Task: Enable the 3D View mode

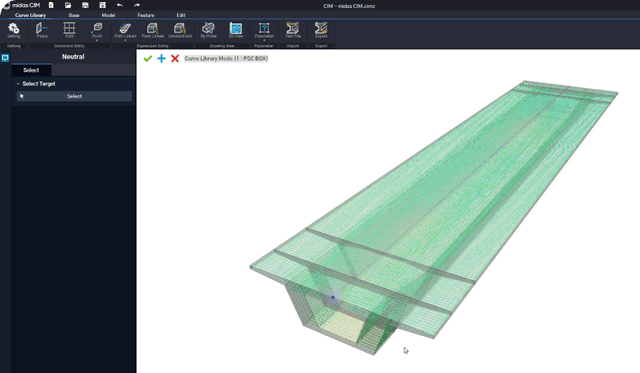Action: click(x=236, y=30)
